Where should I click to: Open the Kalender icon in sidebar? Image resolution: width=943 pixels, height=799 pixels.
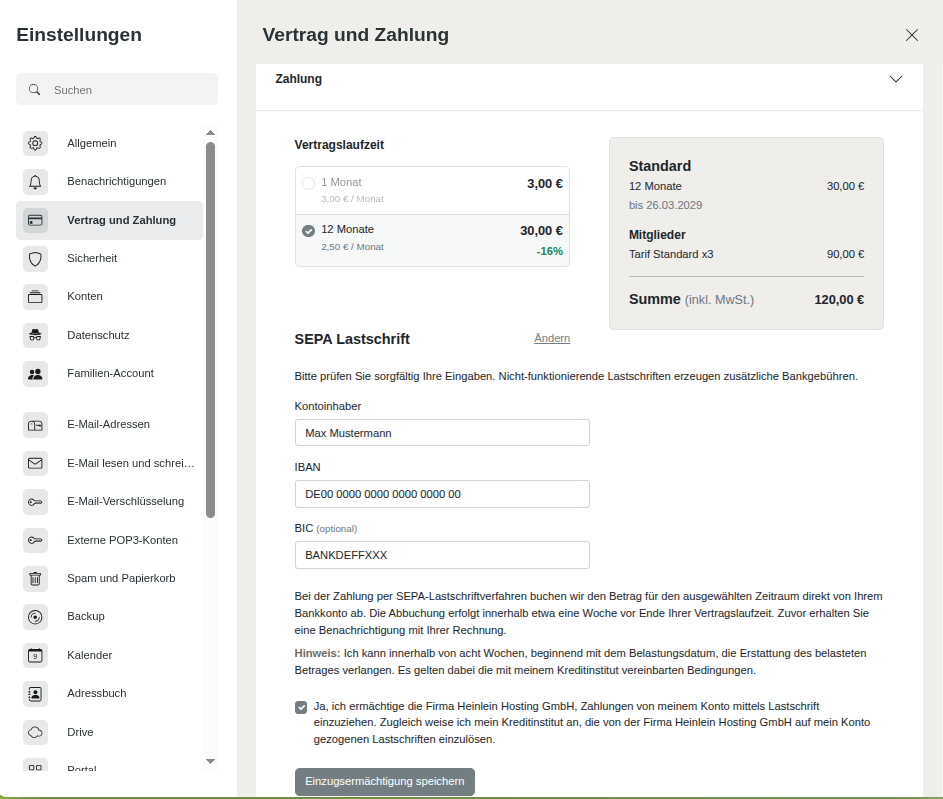click(x=35, y=655)
